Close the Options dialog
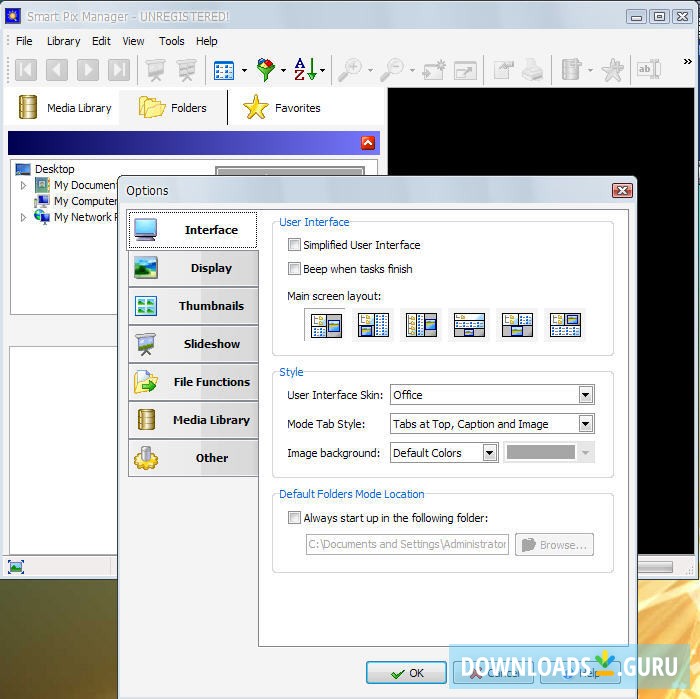 (622, 191)
